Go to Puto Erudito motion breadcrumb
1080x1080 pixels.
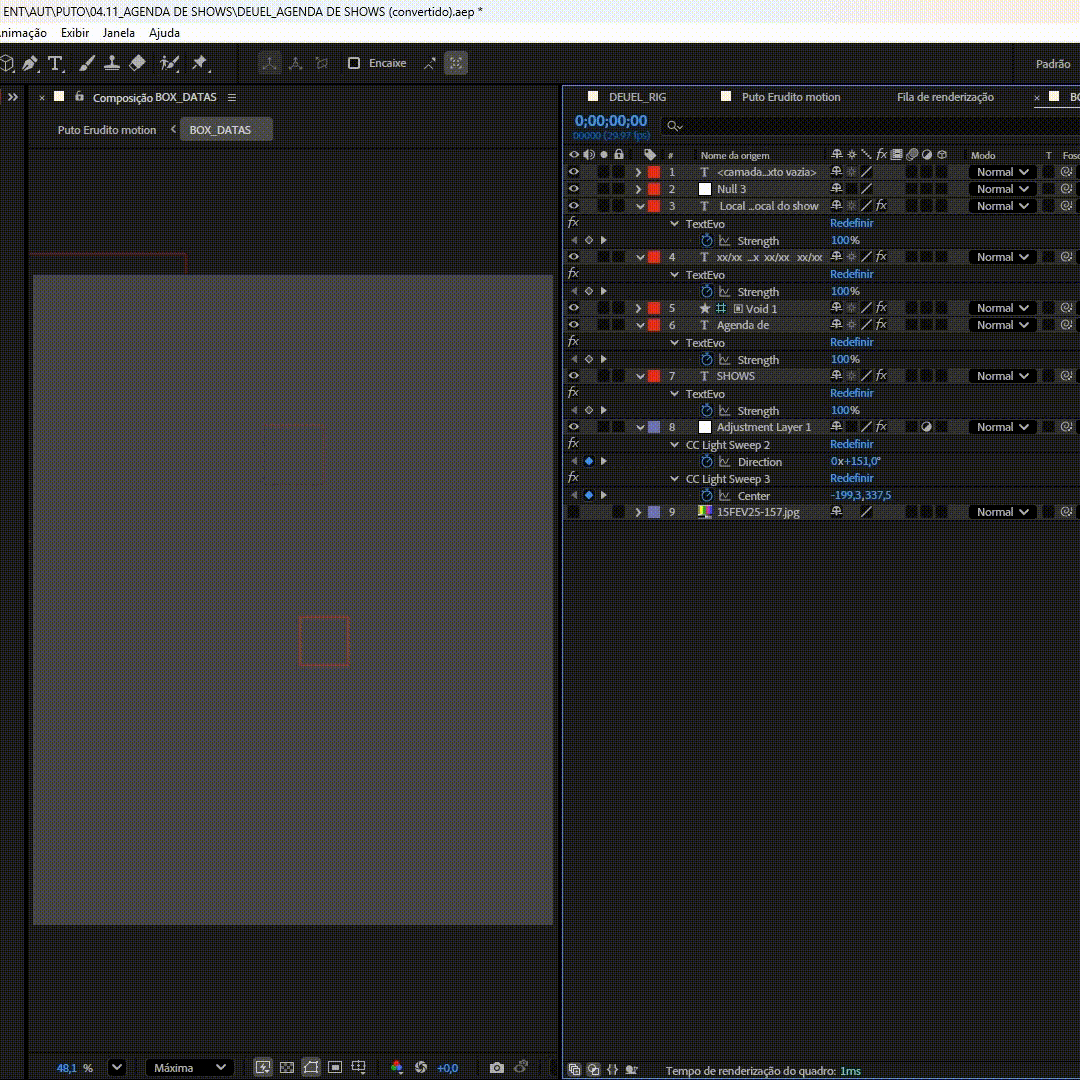[x=107, y=129]
